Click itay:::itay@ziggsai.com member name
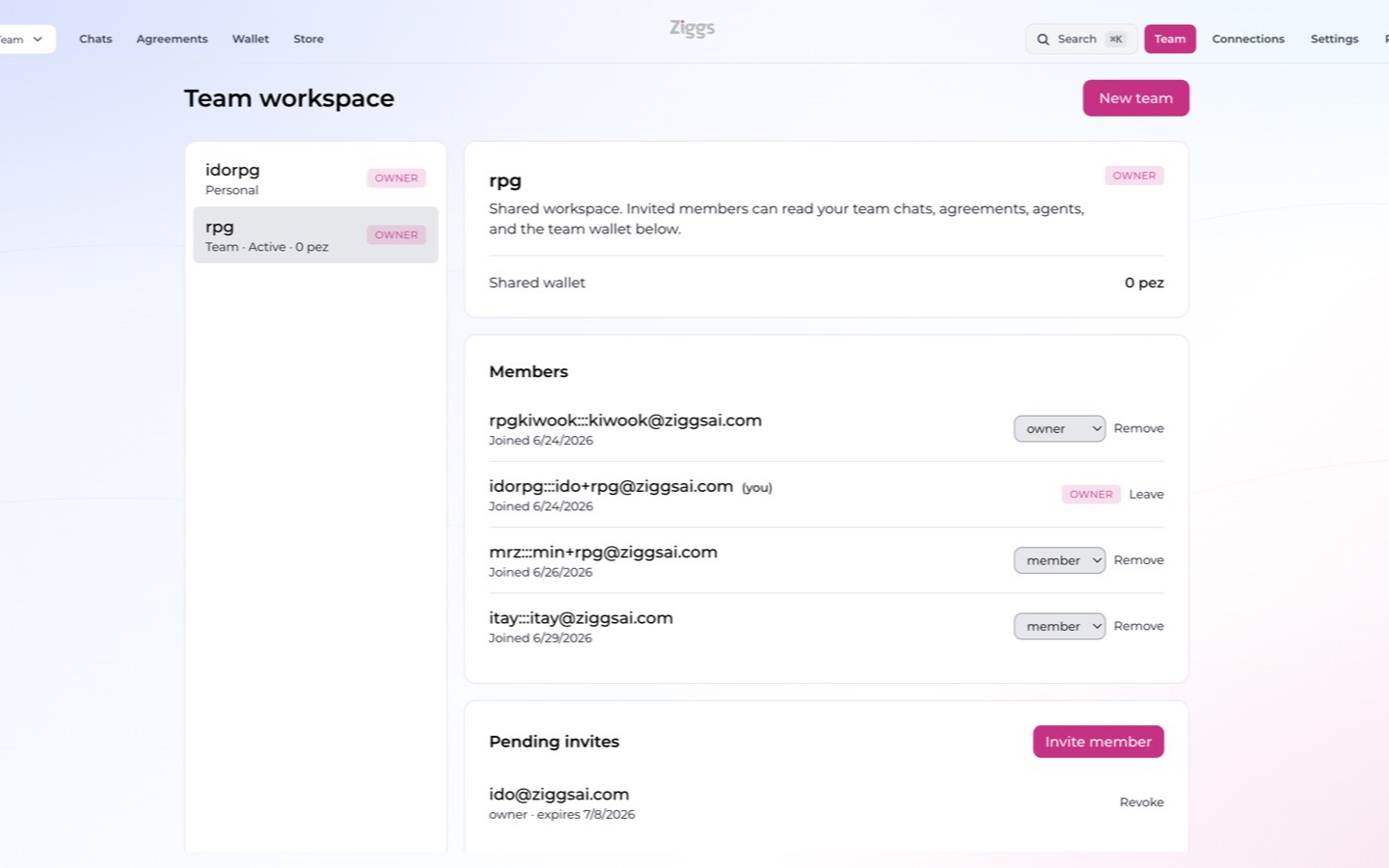Screen dimensions: 1389x868 [581, 618]
